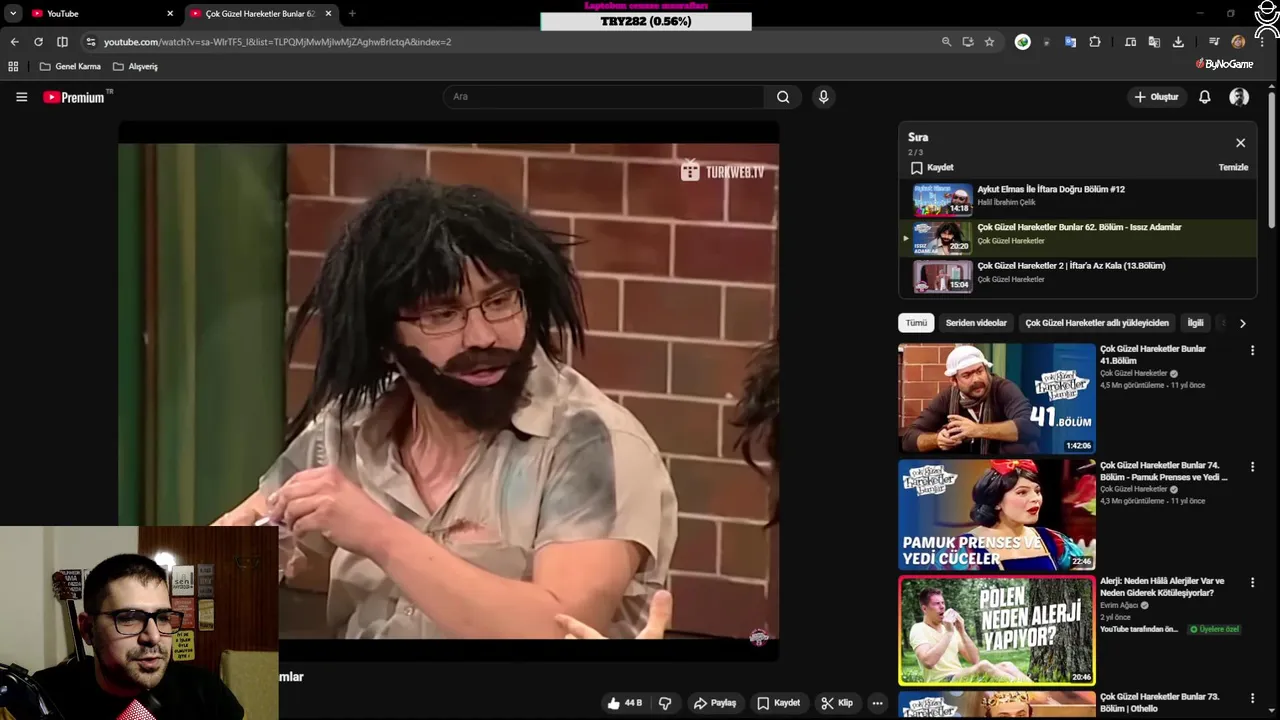
Task: Expand the tab search dropdown arrow
Action: tap(13, 14)
